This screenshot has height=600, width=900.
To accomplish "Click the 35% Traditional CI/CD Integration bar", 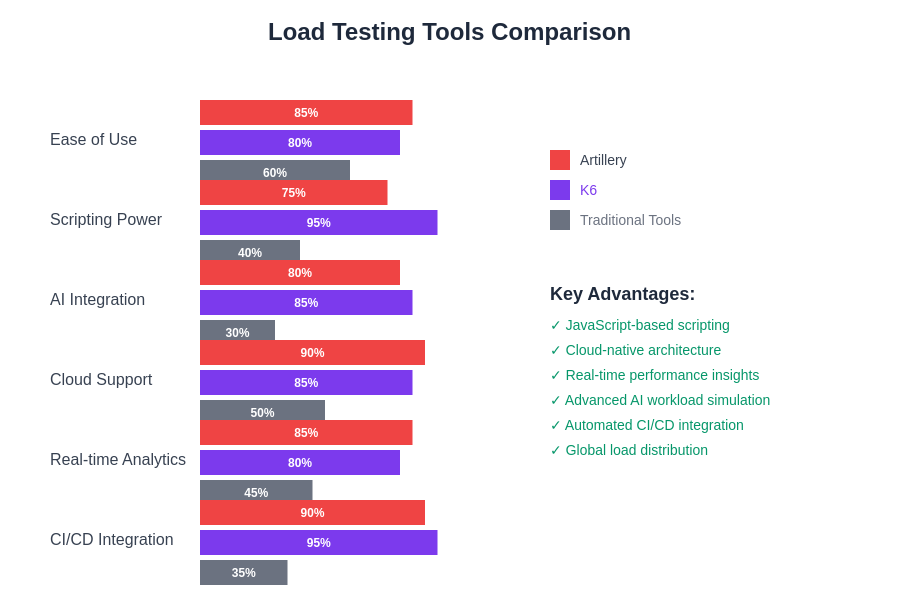I will 243,572.
